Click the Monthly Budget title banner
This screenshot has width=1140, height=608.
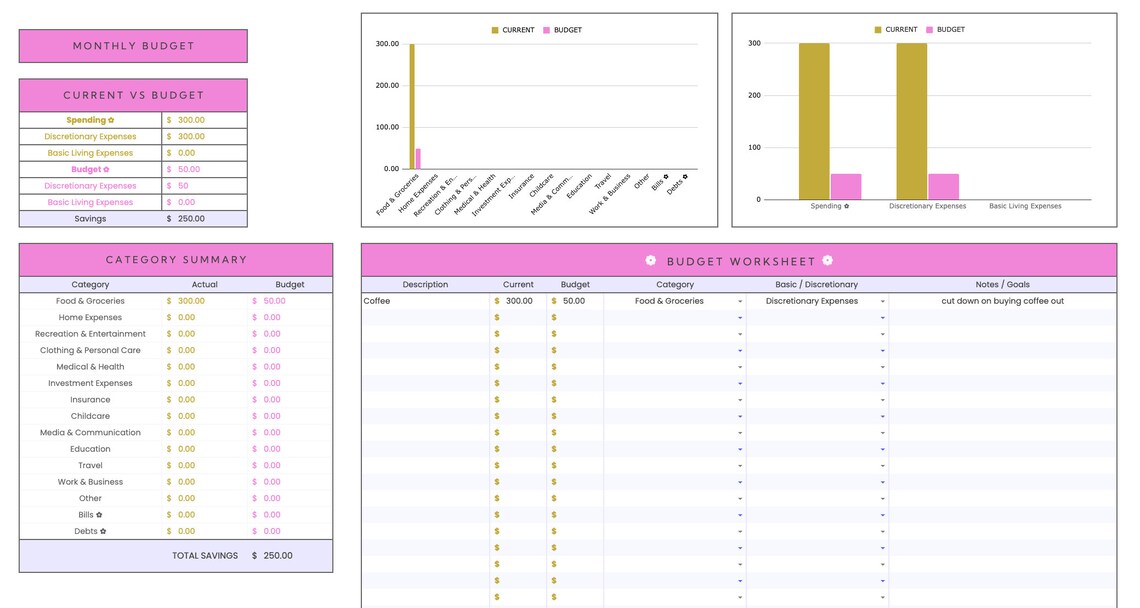pos(133,45)
